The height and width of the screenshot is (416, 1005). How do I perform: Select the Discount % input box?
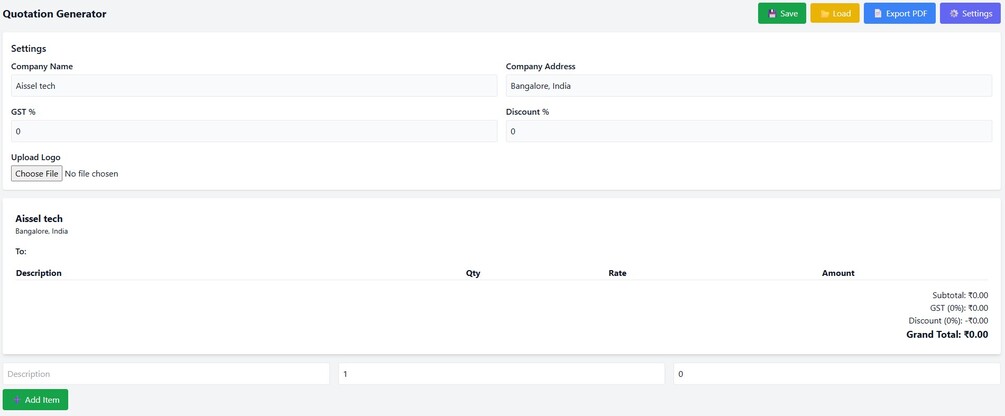click(748, 131)
